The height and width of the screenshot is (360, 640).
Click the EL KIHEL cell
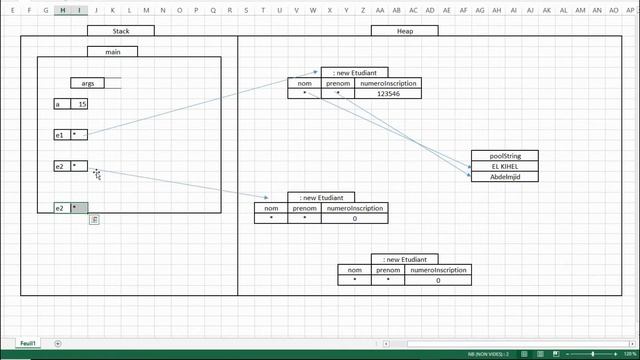click(x=505, y=166)
